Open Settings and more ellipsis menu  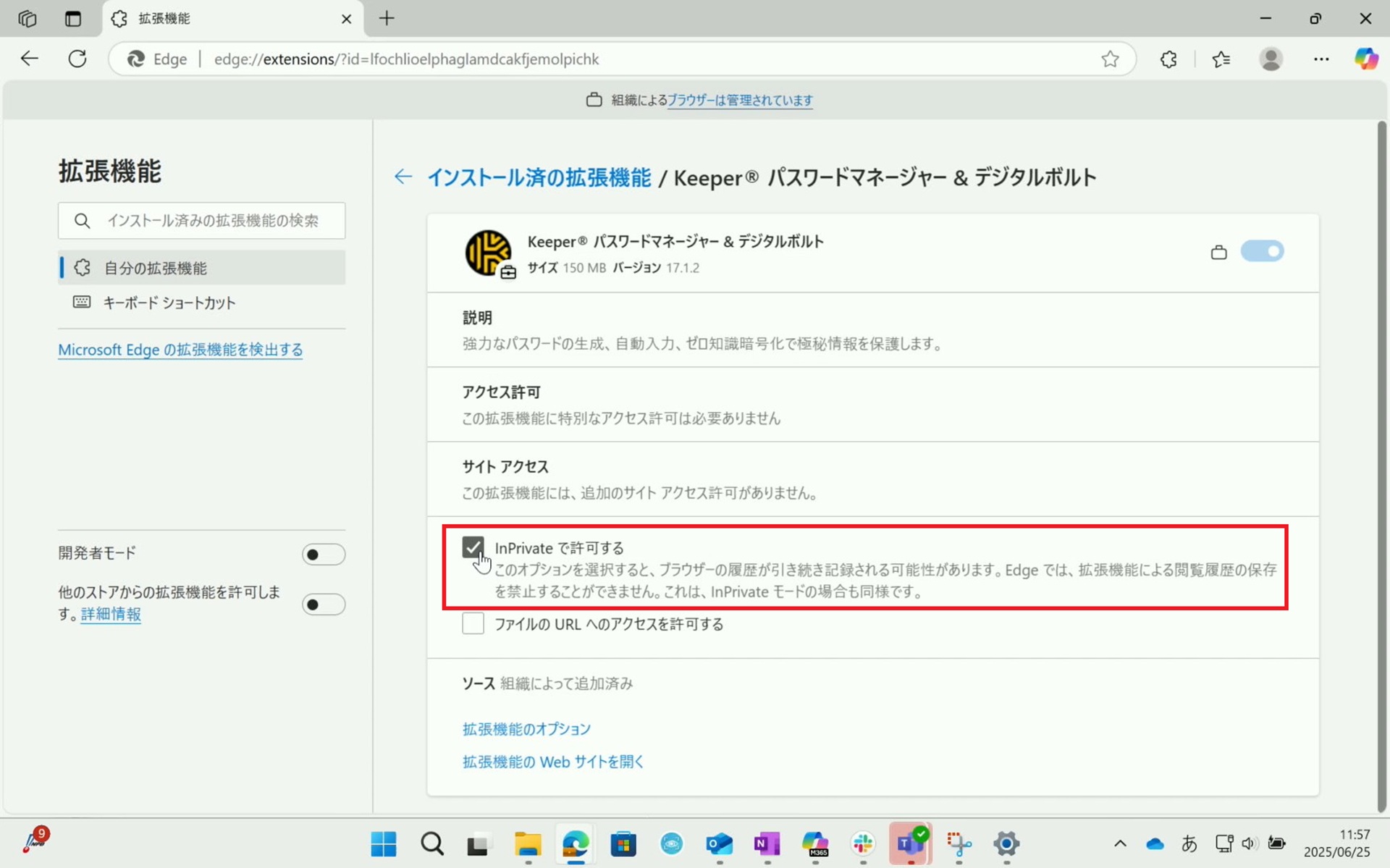(x=1321, y=59)
